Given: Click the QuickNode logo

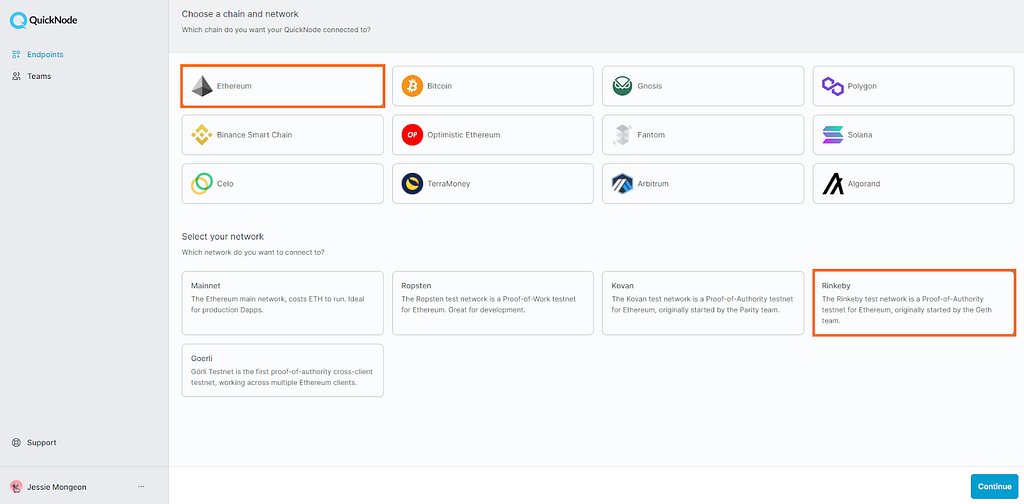Looking at the screenshot, I should point(44,20).
